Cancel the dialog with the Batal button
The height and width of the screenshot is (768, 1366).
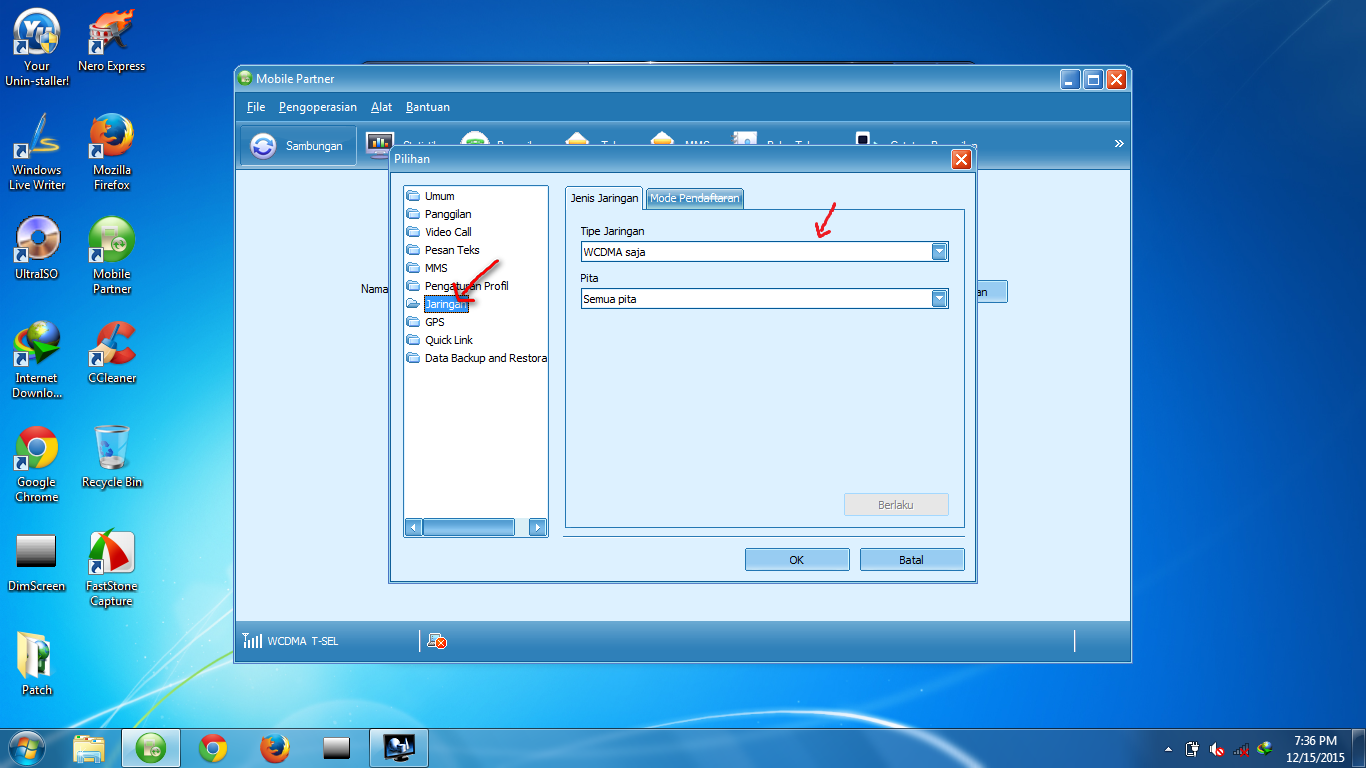[912, 560]
